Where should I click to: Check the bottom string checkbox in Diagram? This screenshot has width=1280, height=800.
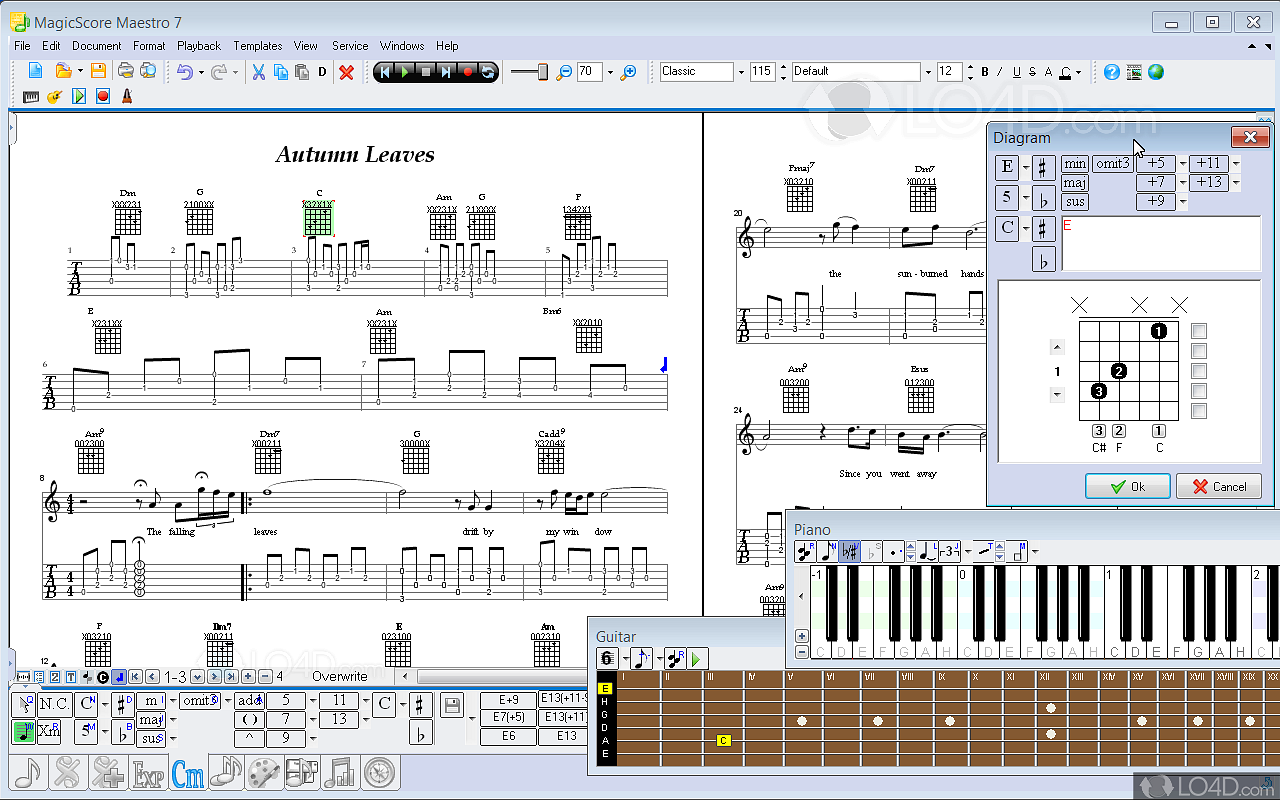pos(1199,411)
